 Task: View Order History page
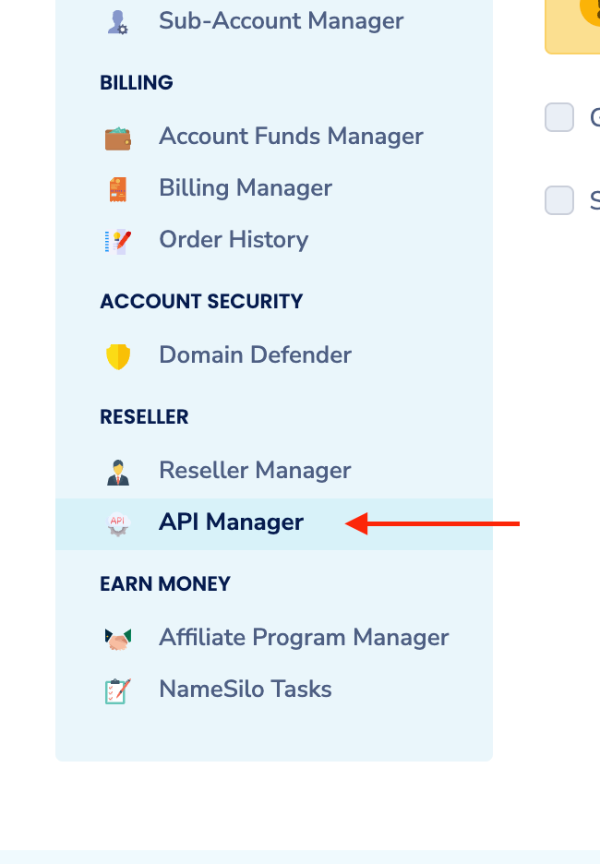coord(234,240)
